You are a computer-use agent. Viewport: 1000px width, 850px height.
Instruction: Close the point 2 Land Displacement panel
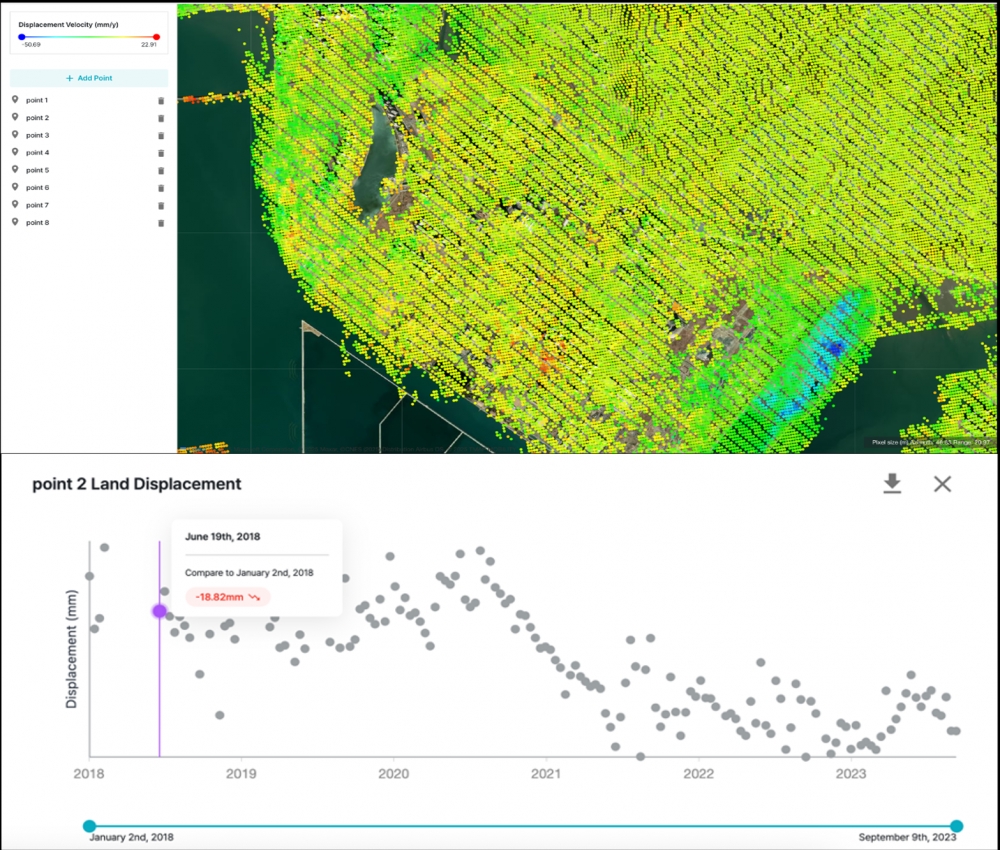click(x=942, y=484)
